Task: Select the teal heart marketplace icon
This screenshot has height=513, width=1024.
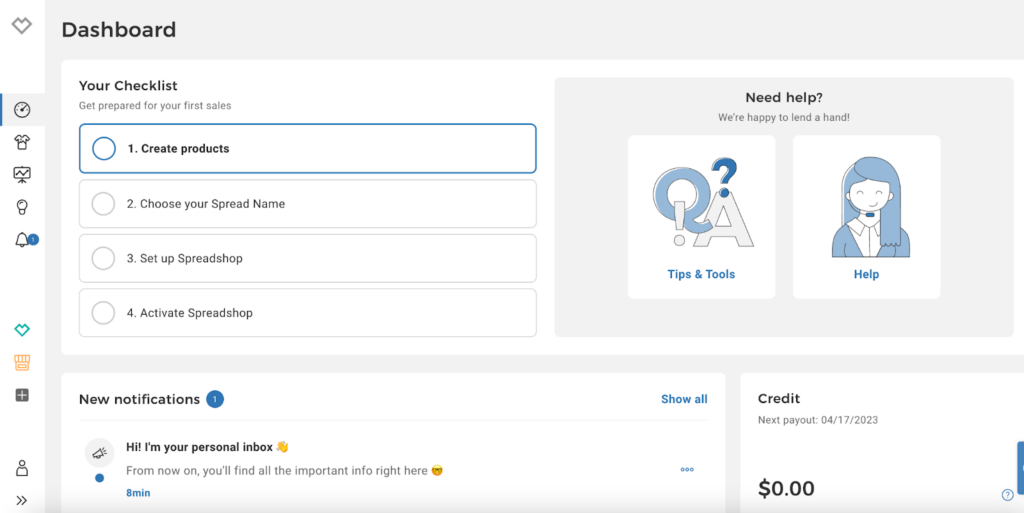Action: pyautogui.click(x=22, y=330)
